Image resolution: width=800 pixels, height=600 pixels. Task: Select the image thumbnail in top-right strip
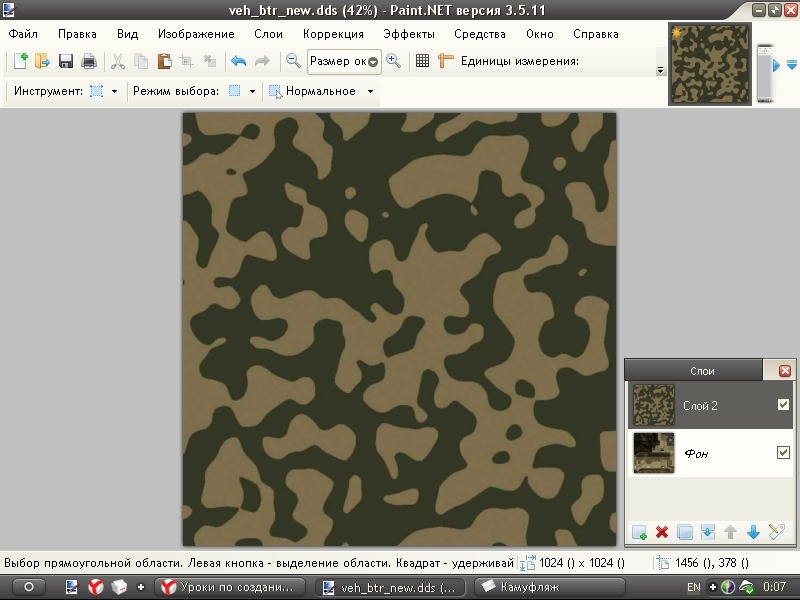click(x=709, y=64)
